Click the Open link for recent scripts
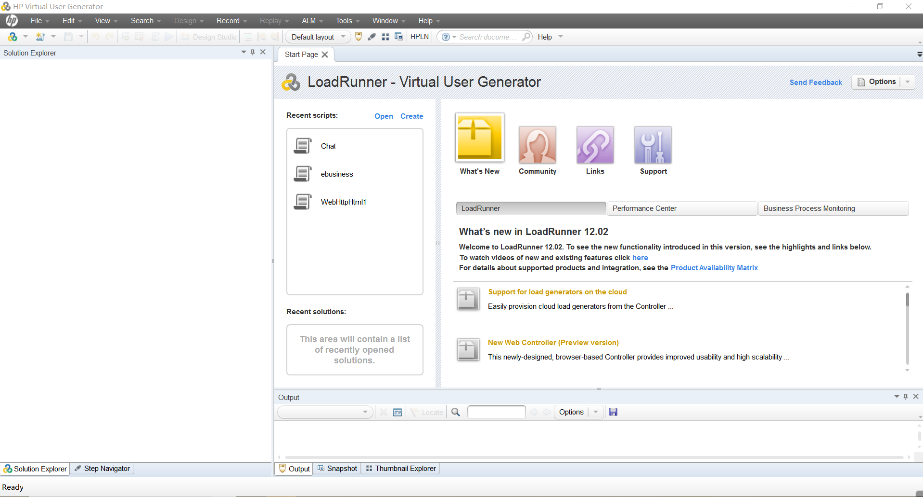Viewport: 923px width, 497px height. coord(384,117)
